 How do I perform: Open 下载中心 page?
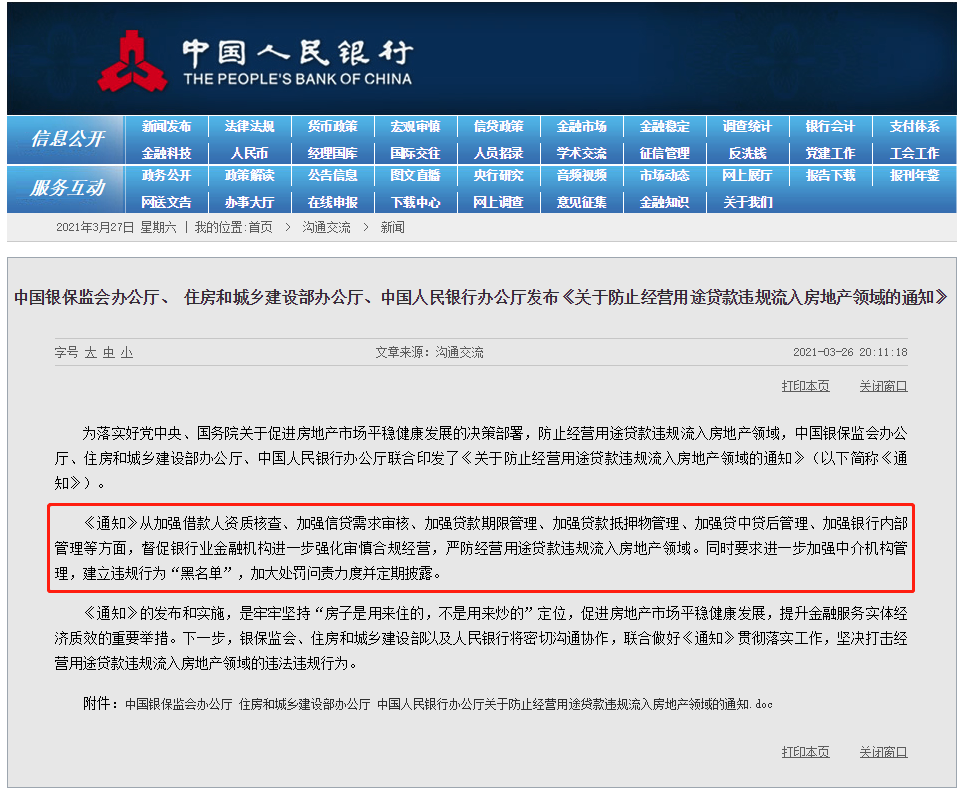tap(416, 202)
